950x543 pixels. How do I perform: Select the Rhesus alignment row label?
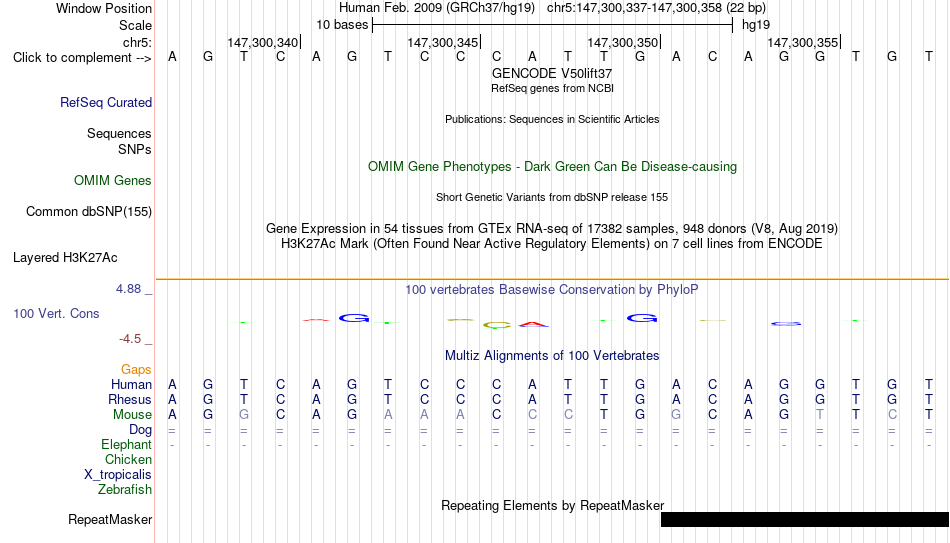click(130, 400)
